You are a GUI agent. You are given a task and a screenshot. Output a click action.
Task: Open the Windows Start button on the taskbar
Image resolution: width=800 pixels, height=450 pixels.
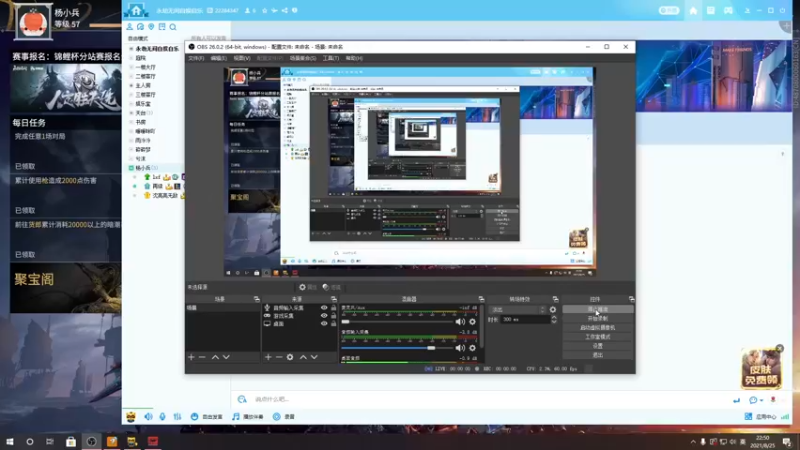click(10, 441)
